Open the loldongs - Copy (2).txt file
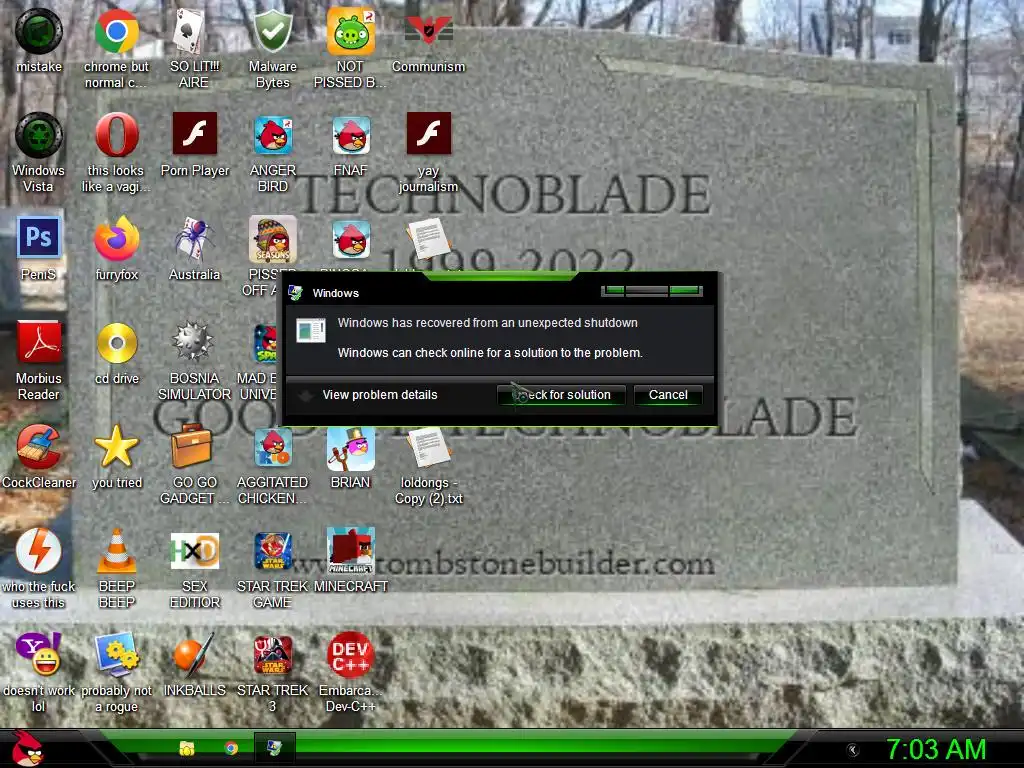 (428, 448)
